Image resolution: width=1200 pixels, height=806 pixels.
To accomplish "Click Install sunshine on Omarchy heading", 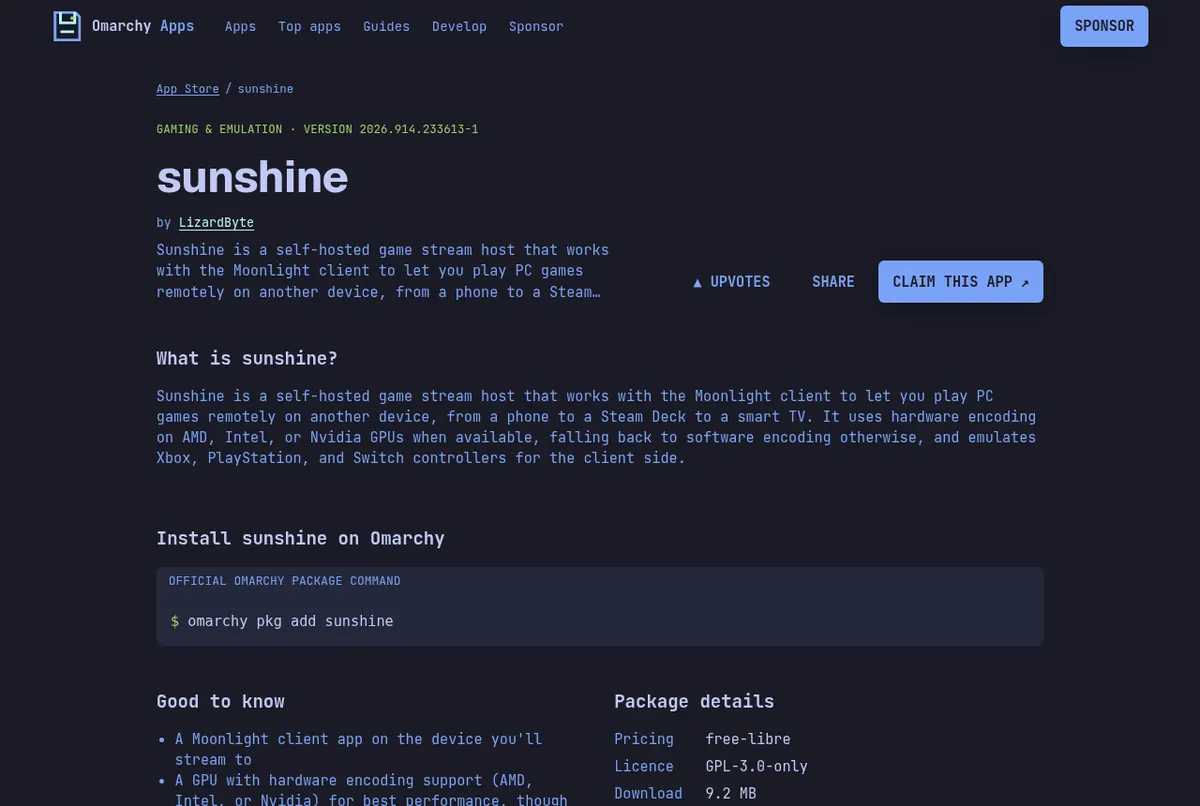I will [300, 538].
